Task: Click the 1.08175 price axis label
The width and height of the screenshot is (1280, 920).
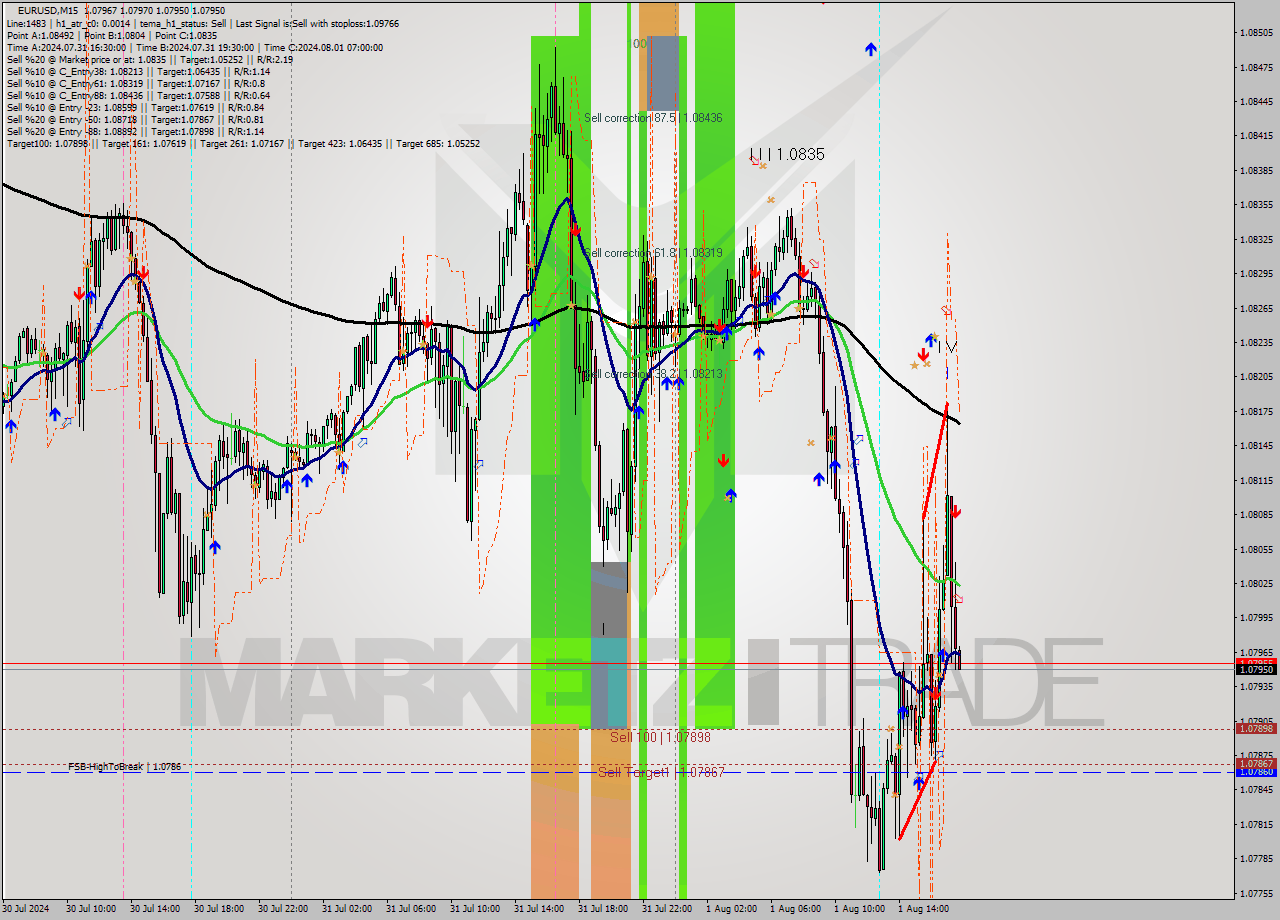Action: pos(1256,412)
